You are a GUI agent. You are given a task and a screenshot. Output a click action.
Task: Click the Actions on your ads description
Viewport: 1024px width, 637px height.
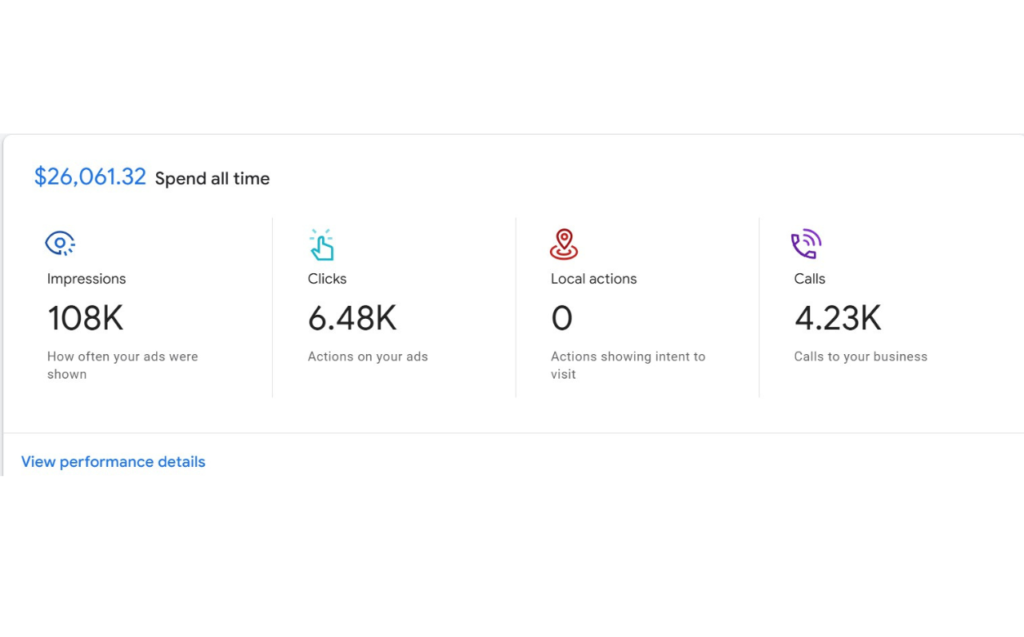pos(367,356)
